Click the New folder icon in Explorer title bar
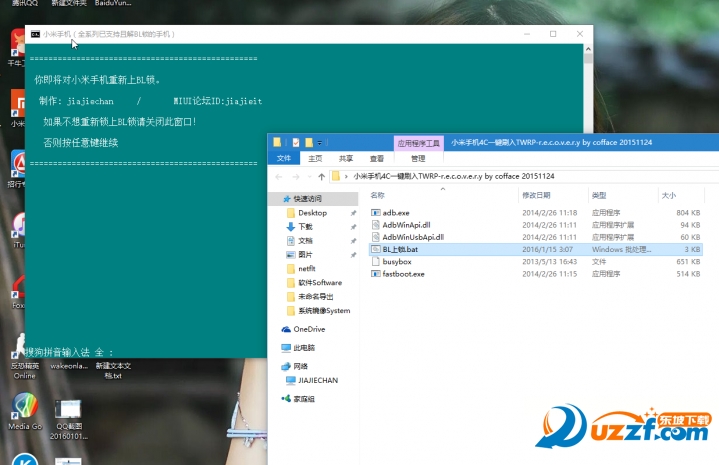Viewport: 719px width, 465px height. [309, 143]
